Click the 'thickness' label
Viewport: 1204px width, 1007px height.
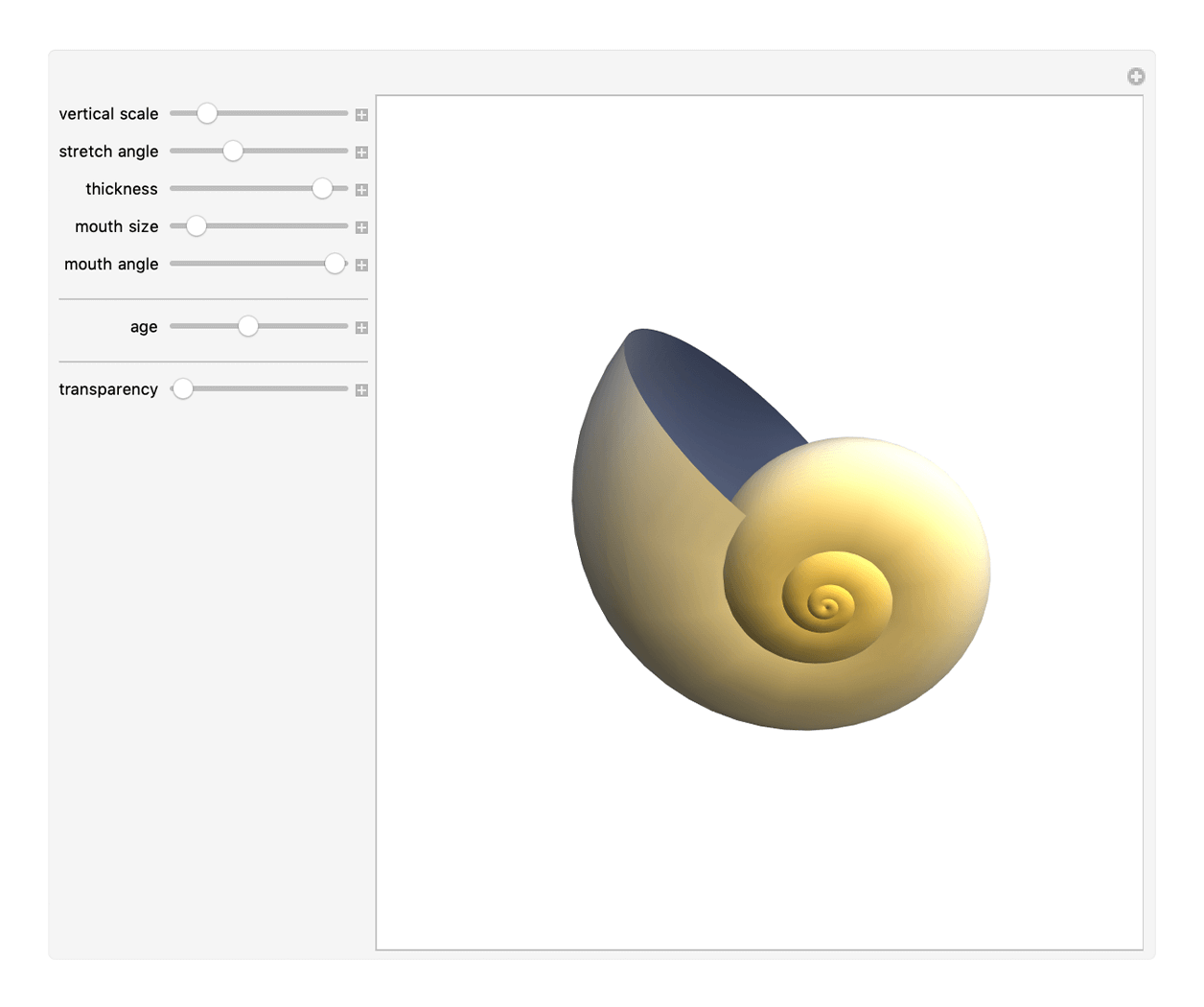[122, 189]
